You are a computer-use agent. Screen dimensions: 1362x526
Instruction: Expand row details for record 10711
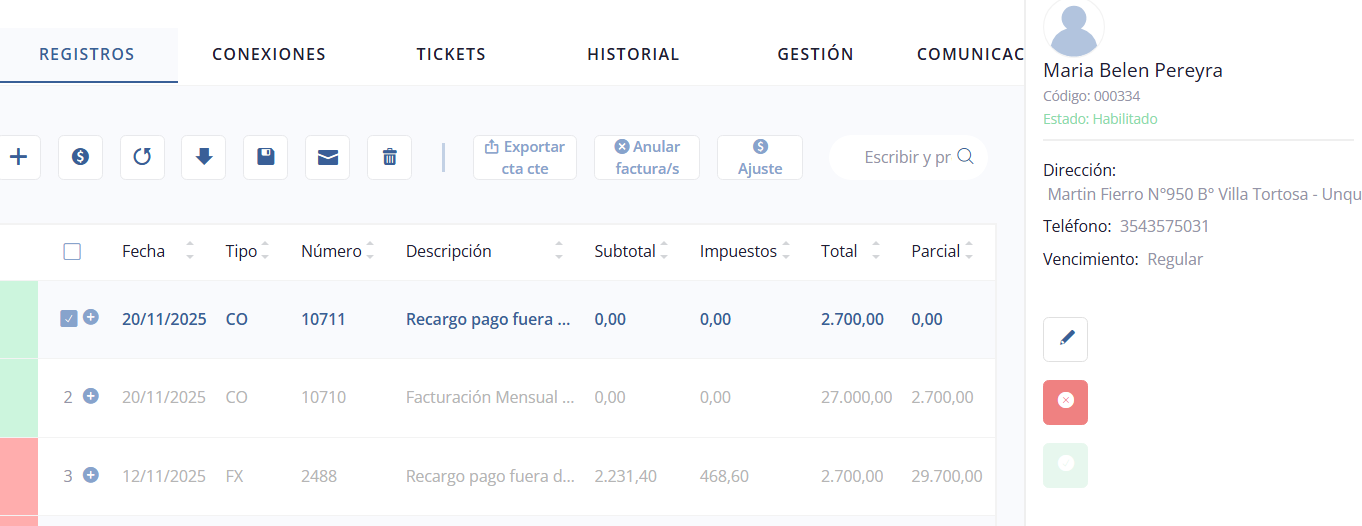pos(91,318)
